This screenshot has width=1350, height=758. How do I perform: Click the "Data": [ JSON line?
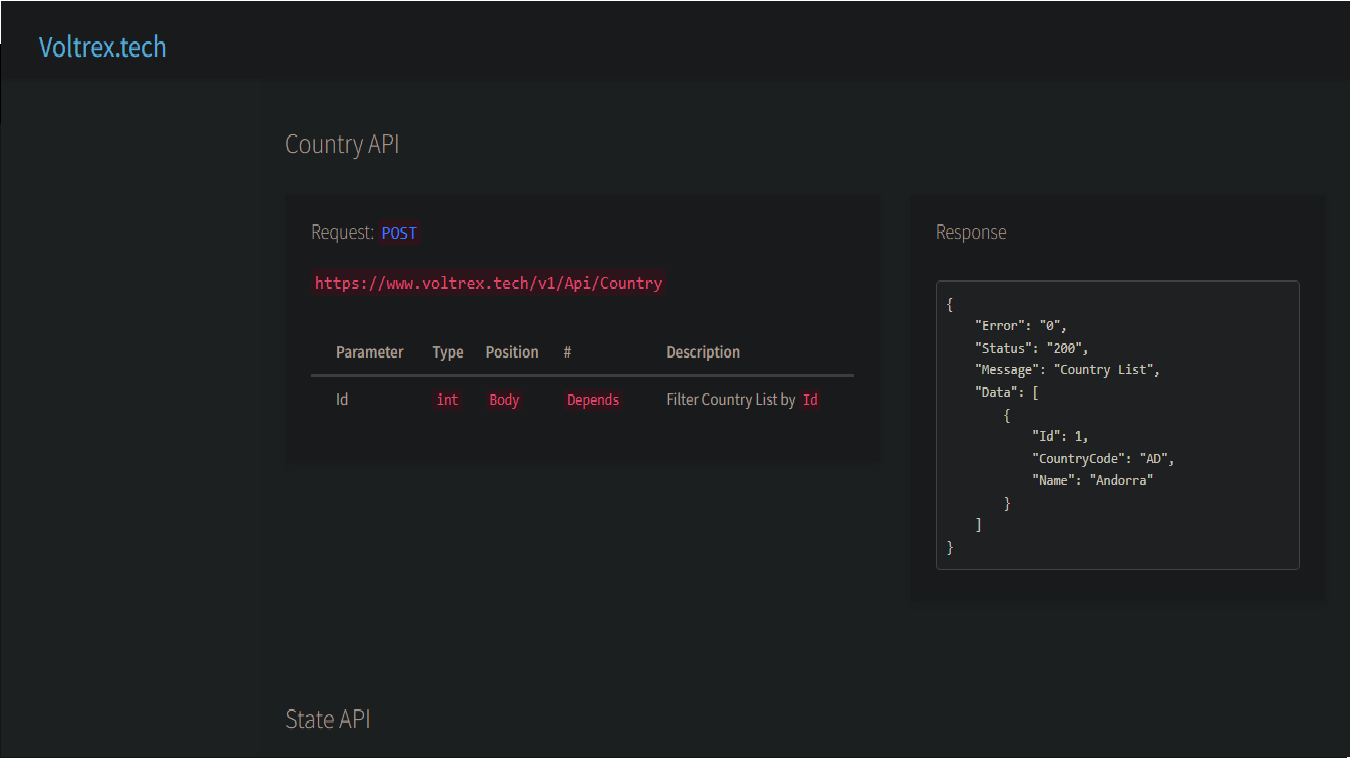click(1007, 392)
